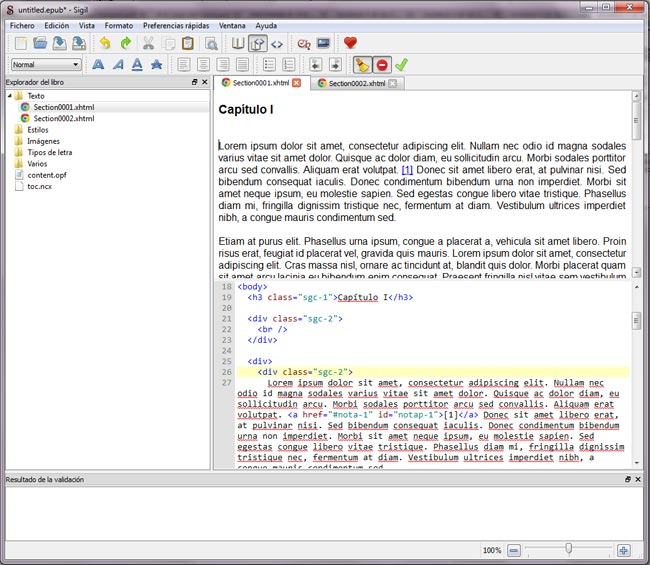Paste using the clipboard icon
The height and width of the screenshot is (565, 650).
coord(188,43)
